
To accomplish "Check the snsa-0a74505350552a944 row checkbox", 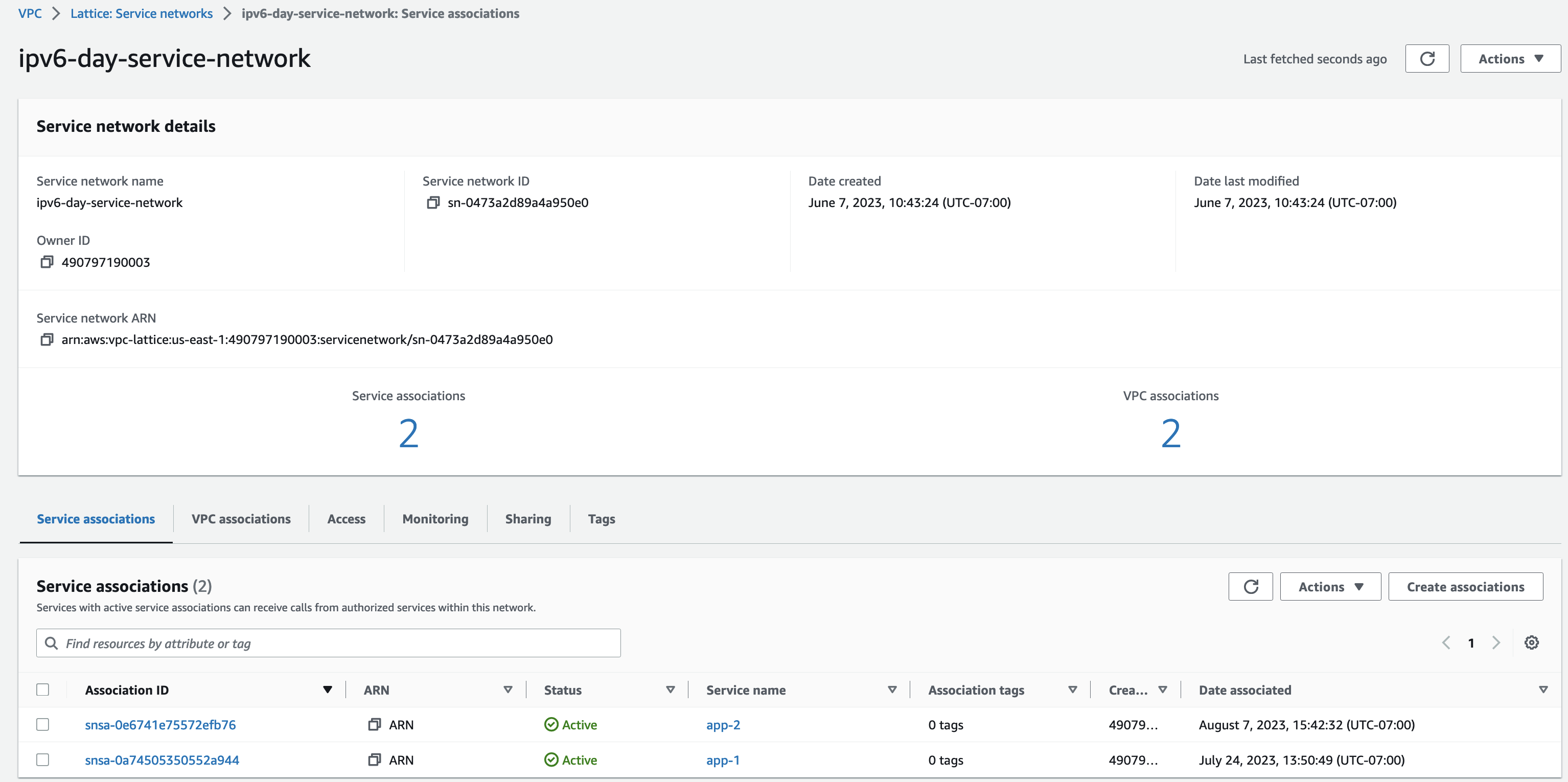I will pos(42,760).
